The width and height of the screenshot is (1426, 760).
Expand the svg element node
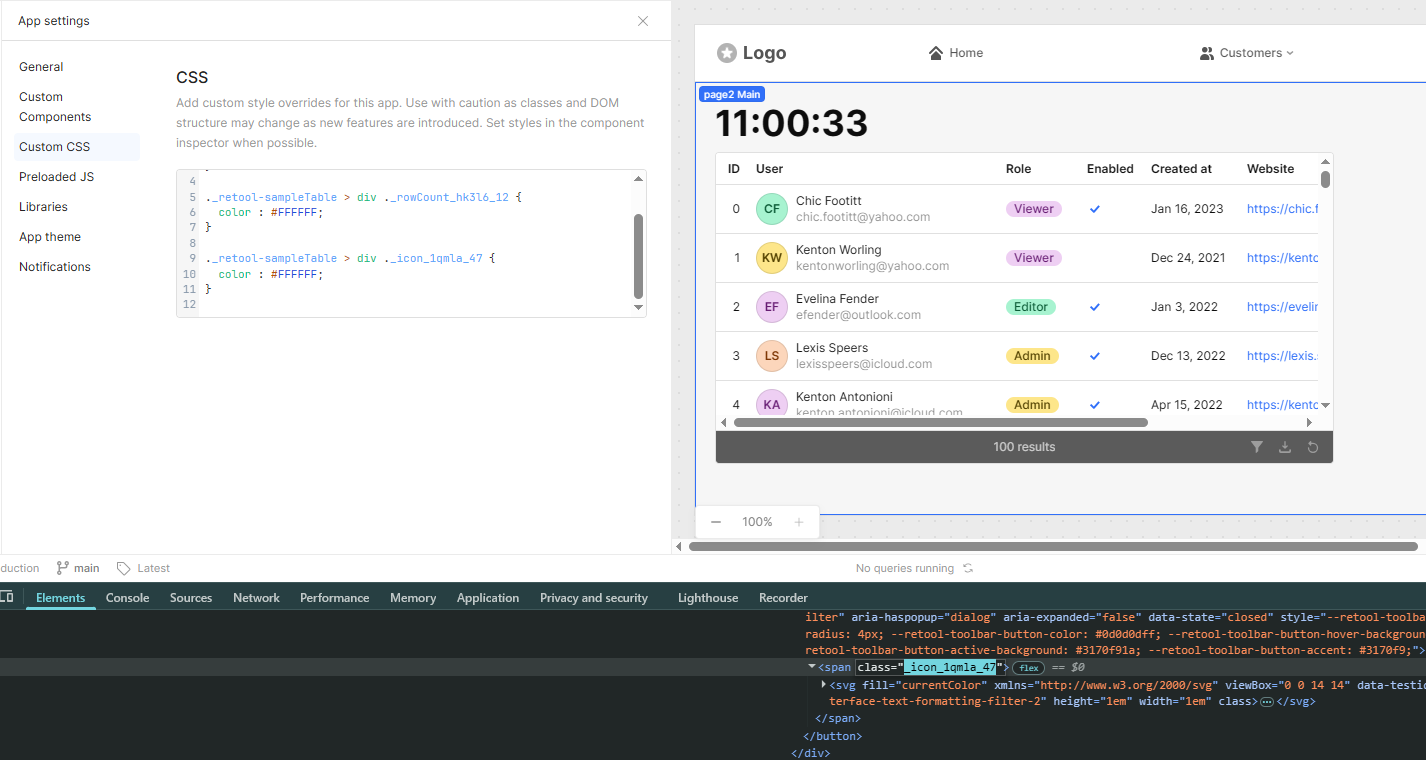click(823, 685)
